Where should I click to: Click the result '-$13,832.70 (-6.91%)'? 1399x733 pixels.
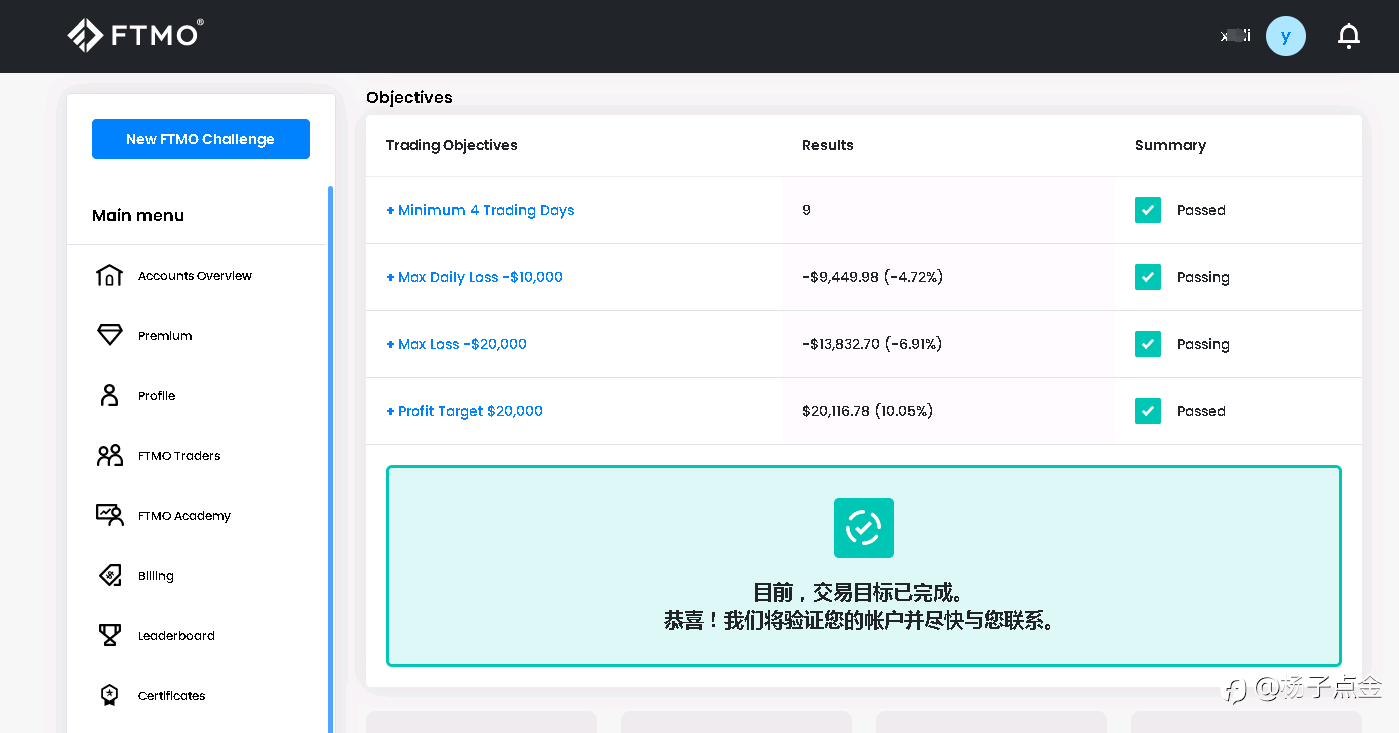[x=872, y=344]
